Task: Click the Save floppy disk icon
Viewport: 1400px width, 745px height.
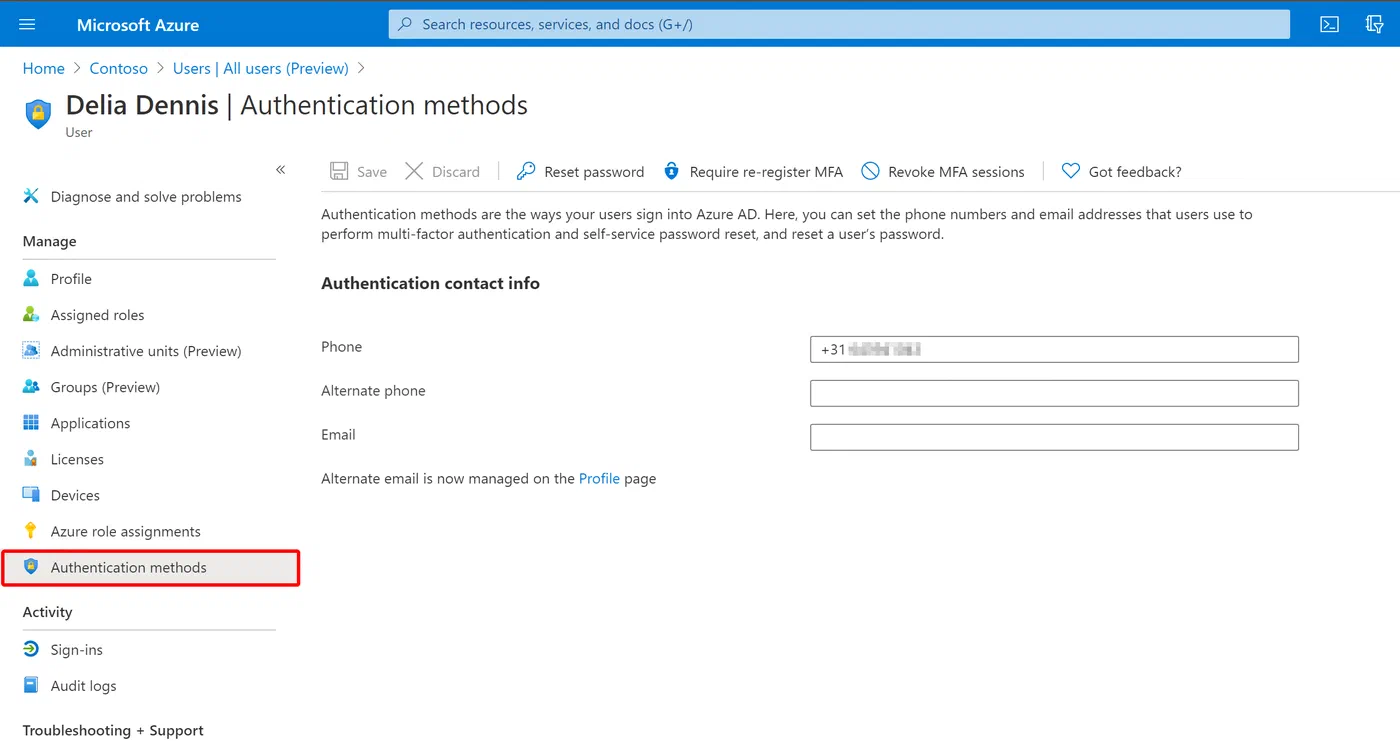Action: pyautogui.click(x=339, y=171)
